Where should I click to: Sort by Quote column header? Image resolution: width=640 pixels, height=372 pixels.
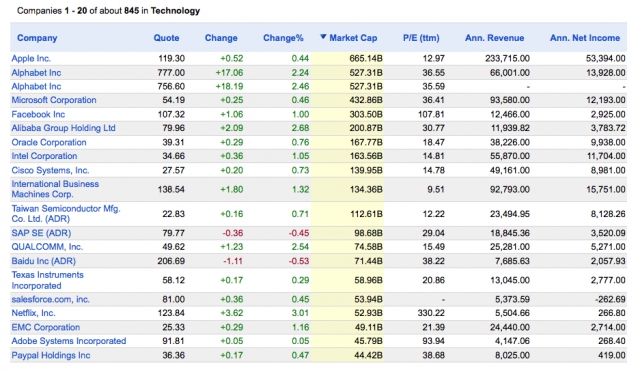(x=166, y=38)
